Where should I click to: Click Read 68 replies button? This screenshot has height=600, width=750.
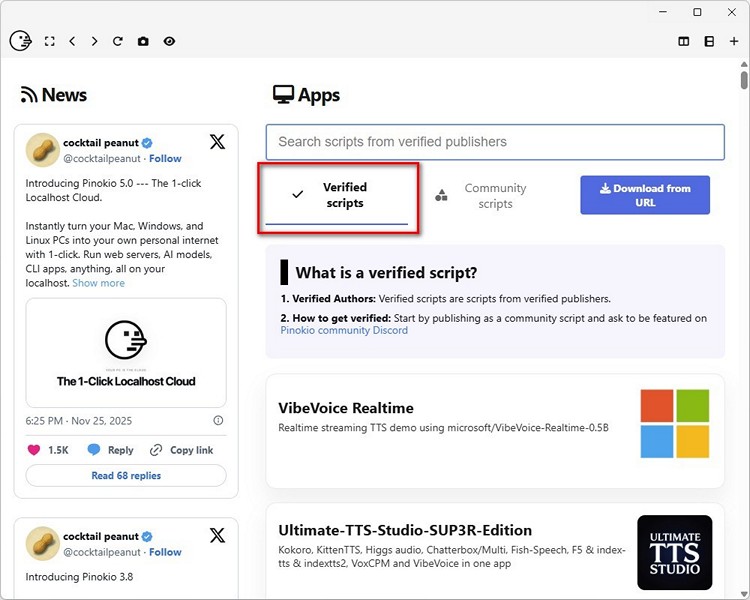tap(126, 476)
